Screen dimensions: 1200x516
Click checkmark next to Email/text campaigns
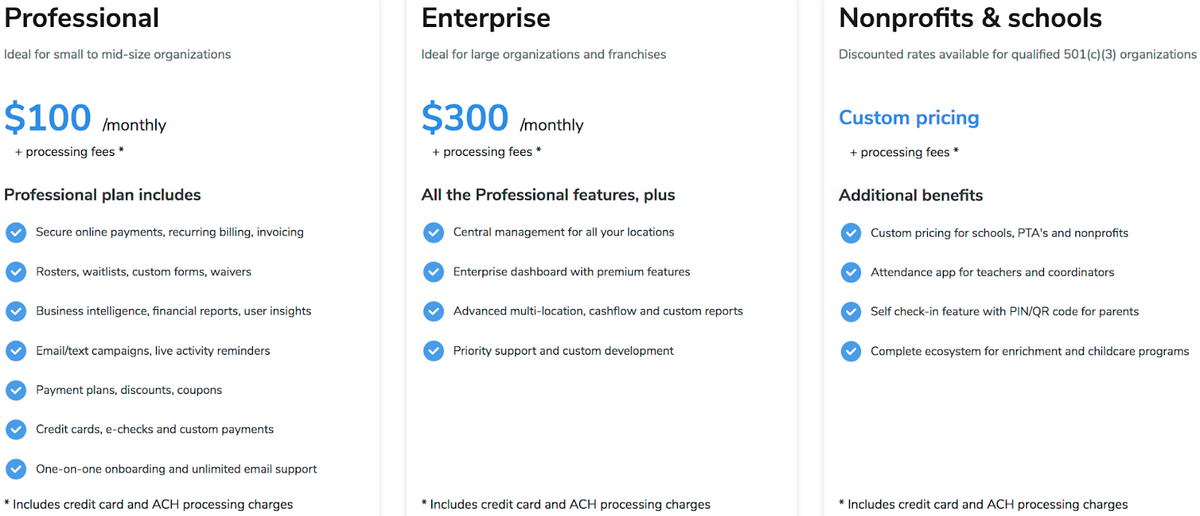pyautogui.click(x=16, y=351)
